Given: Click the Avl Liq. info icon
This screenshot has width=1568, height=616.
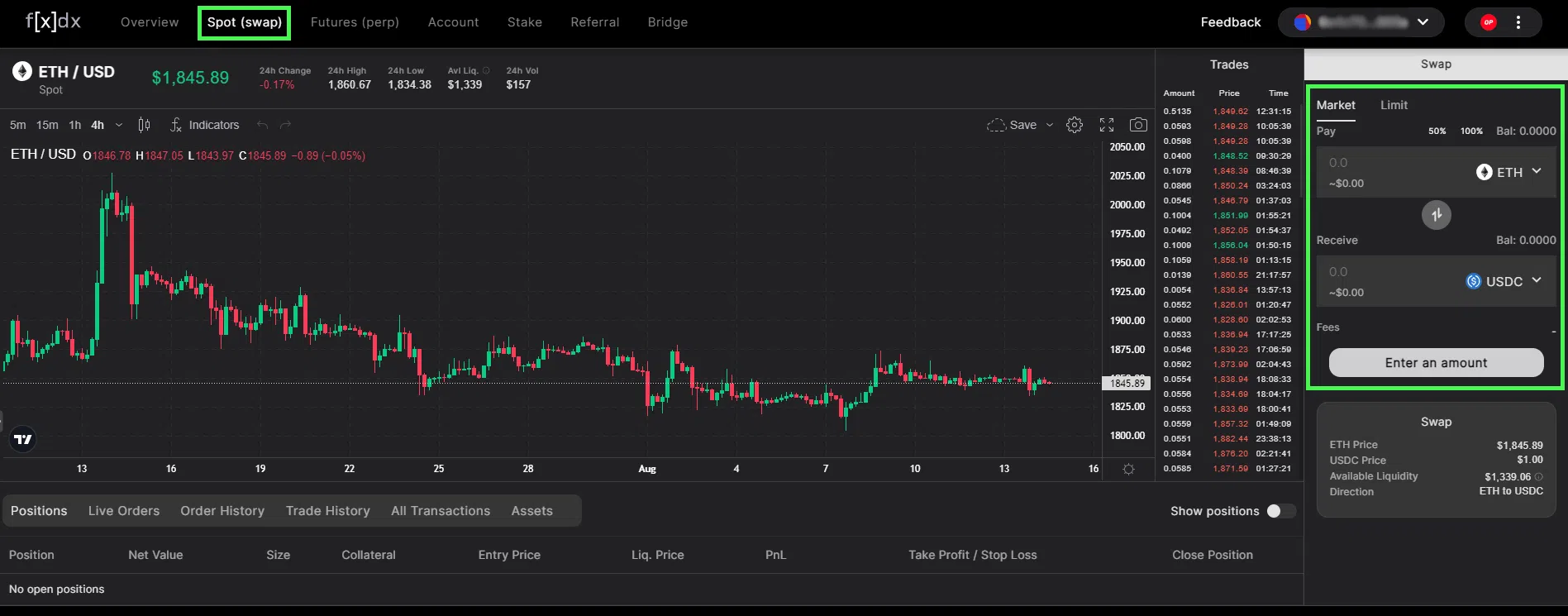Looking at the screenshot, I should (x=486, y=71).
